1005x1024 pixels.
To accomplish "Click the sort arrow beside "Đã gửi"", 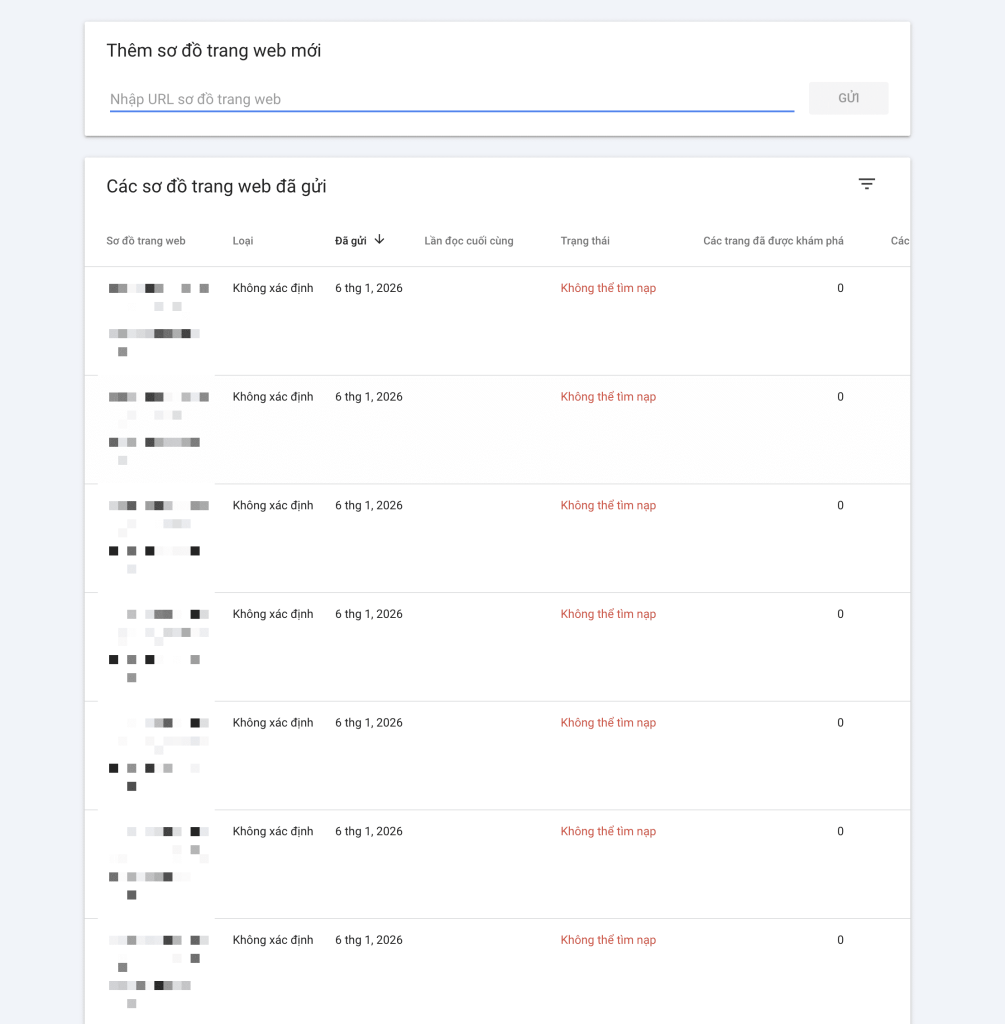I will click(380, 240).
